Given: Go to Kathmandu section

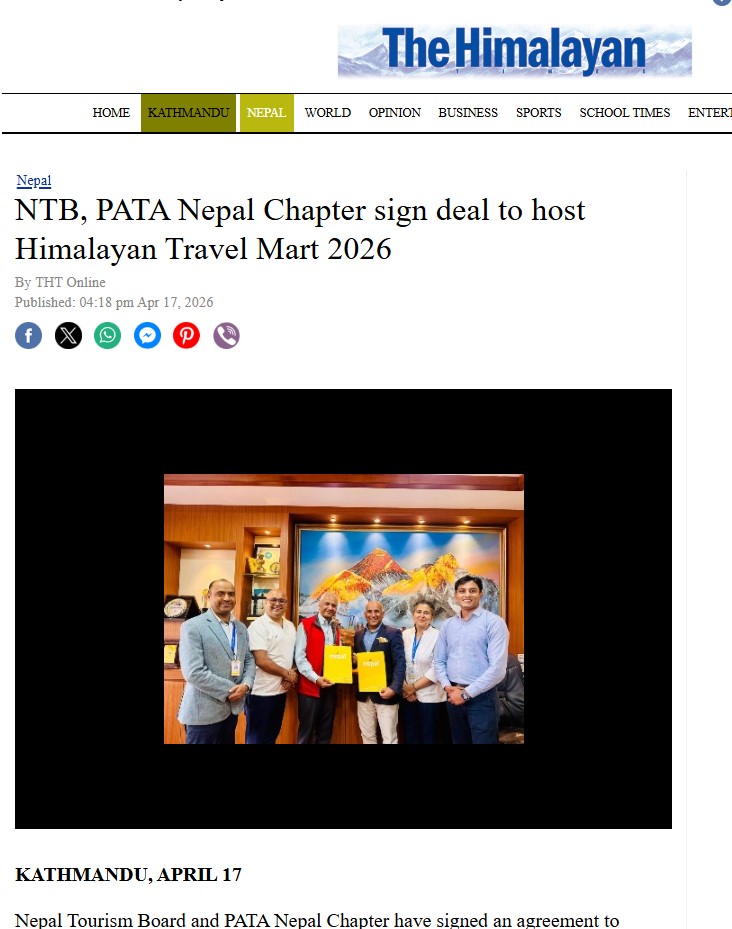Looking at the screenshot, I should click(188, 113).
